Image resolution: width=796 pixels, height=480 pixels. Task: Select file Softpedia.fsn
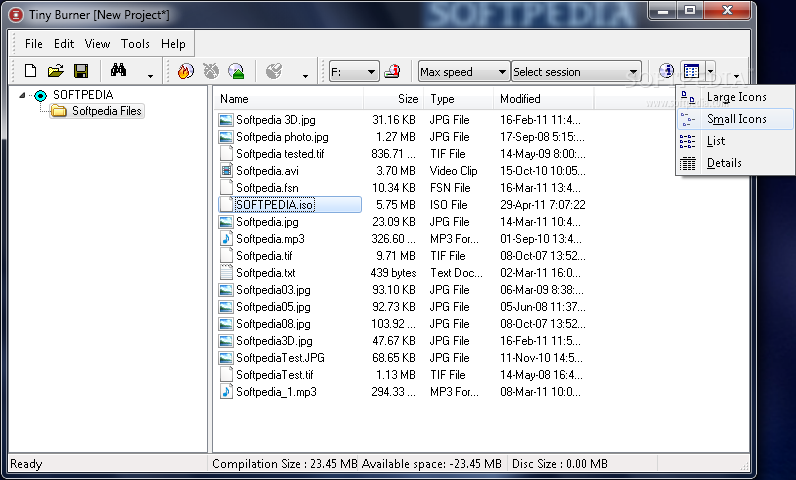click(267, 188)
